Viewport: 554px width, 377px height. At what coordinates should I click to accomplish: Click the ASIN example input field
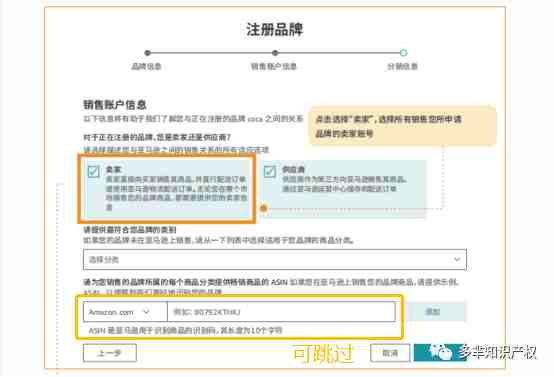coord(281,312)
